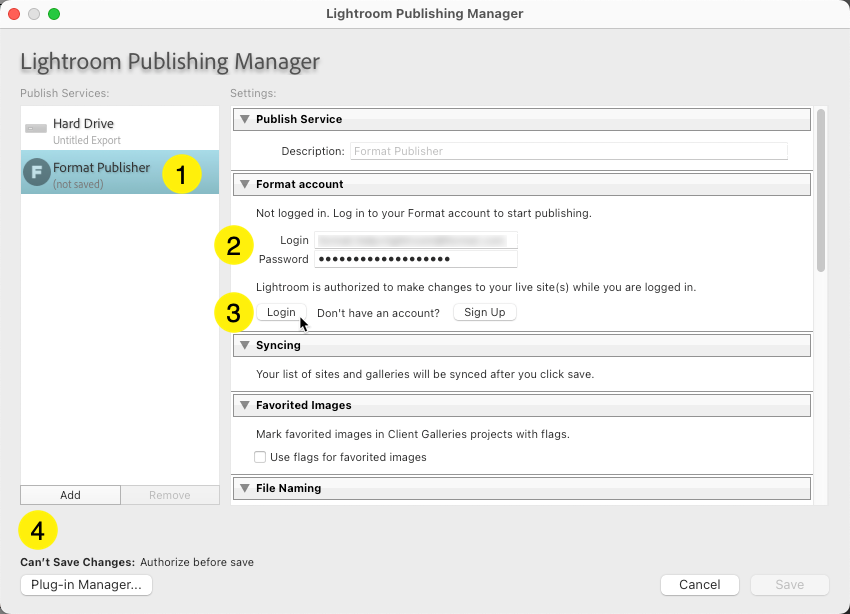Click the settings panel vertical scrollbar

tap(821, 190)
